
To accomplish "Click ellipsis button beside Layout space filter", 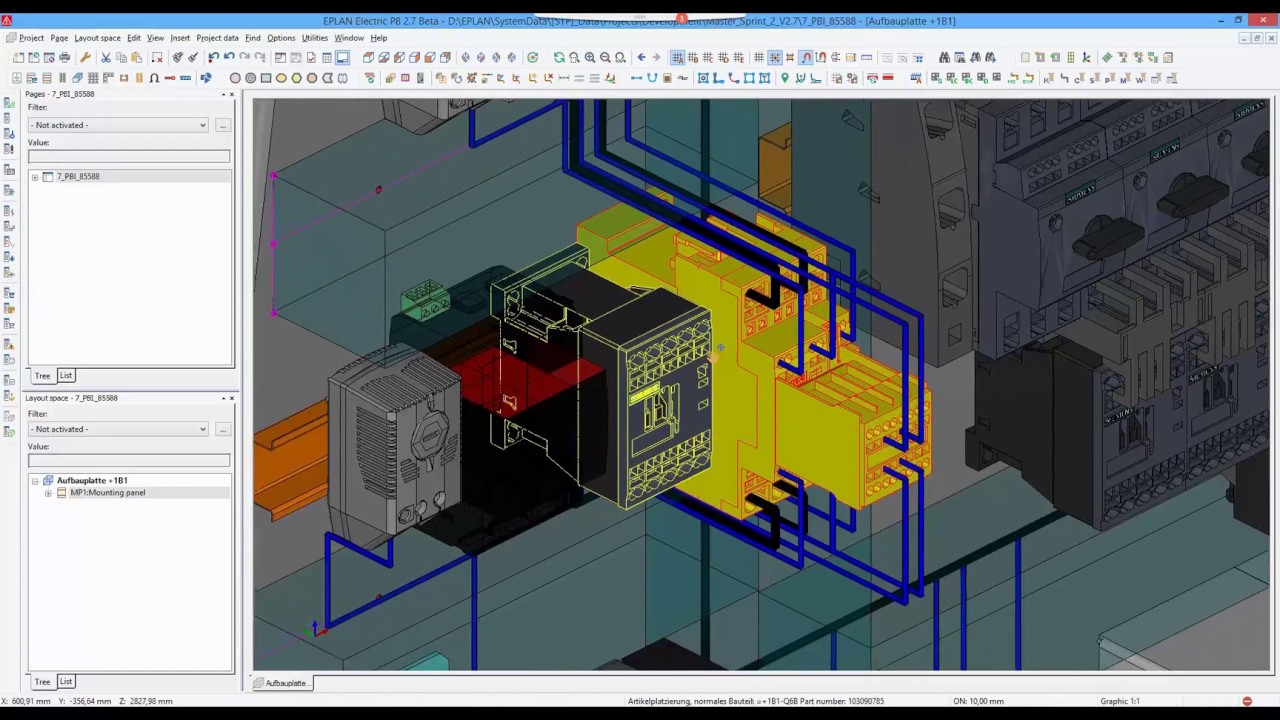I will [x=222, y=429].
